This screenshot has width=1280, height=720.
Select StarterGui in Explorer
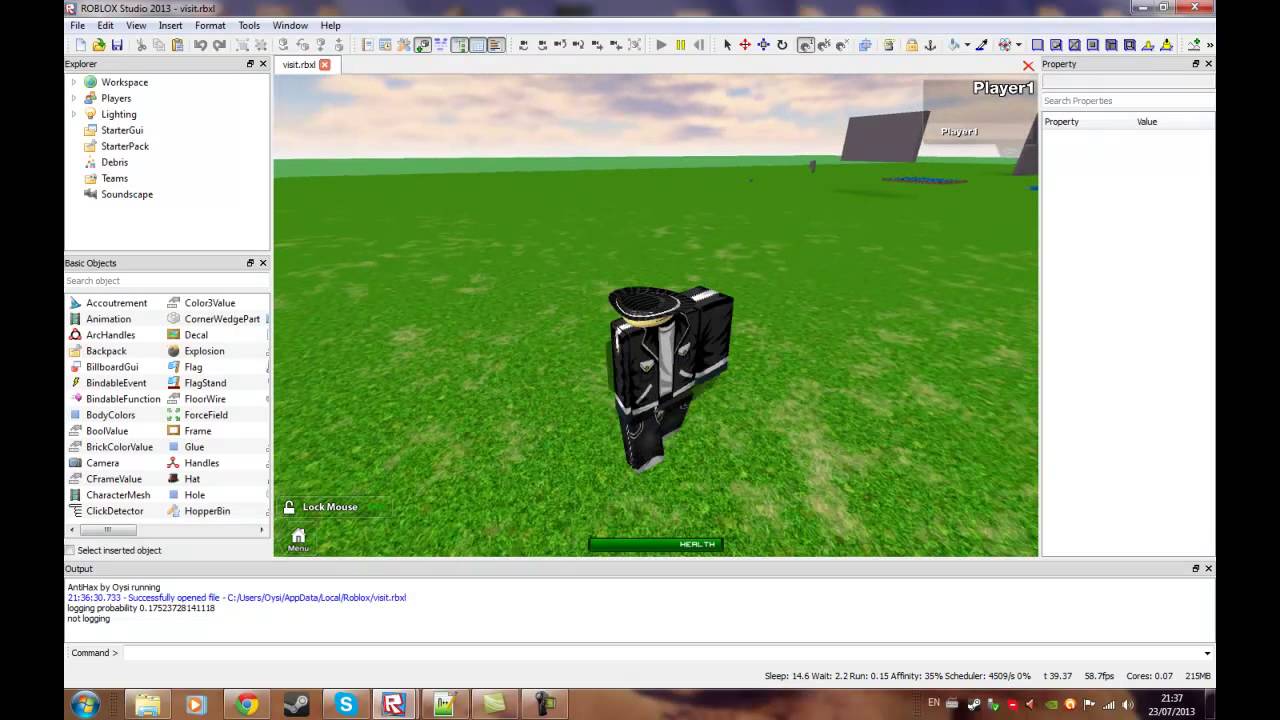122,130
